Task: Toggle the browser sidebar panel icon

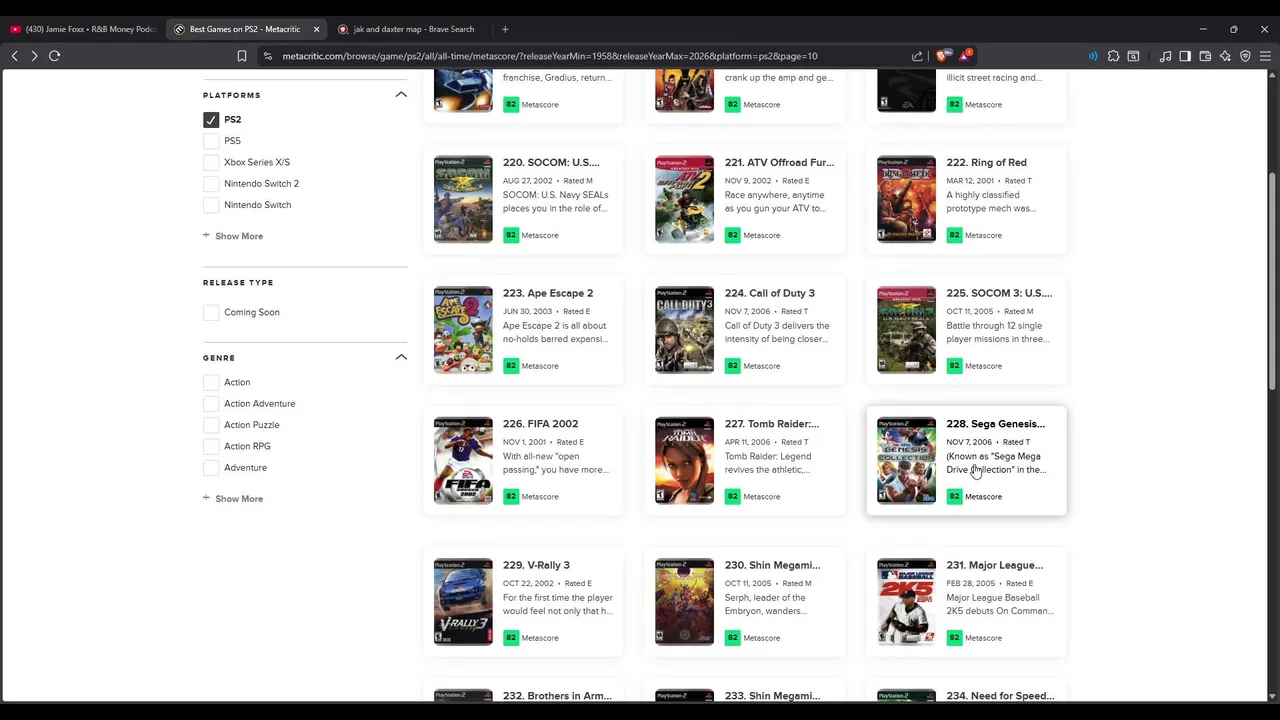Action: (1185, 56)
